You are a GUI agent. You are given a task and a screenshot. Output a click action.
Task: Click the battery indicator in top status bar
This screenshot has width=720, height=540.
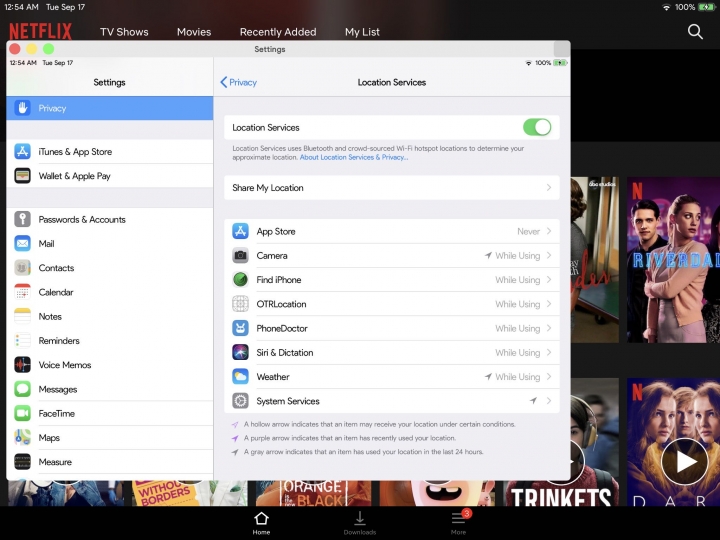pyautogui.click(x=706, y=7)
